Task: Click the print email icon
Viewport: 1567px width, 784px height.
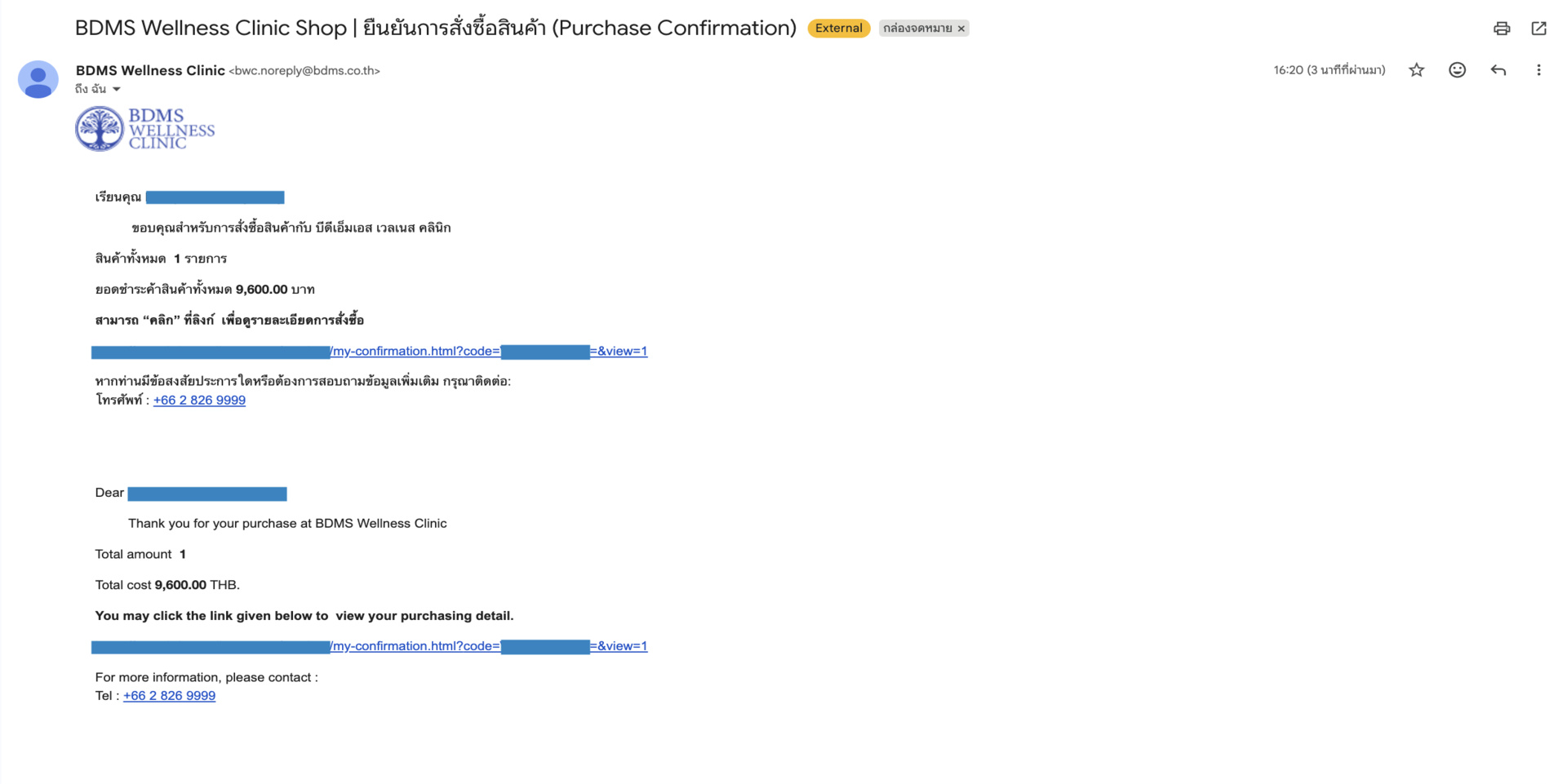Action: (1502, 29)
